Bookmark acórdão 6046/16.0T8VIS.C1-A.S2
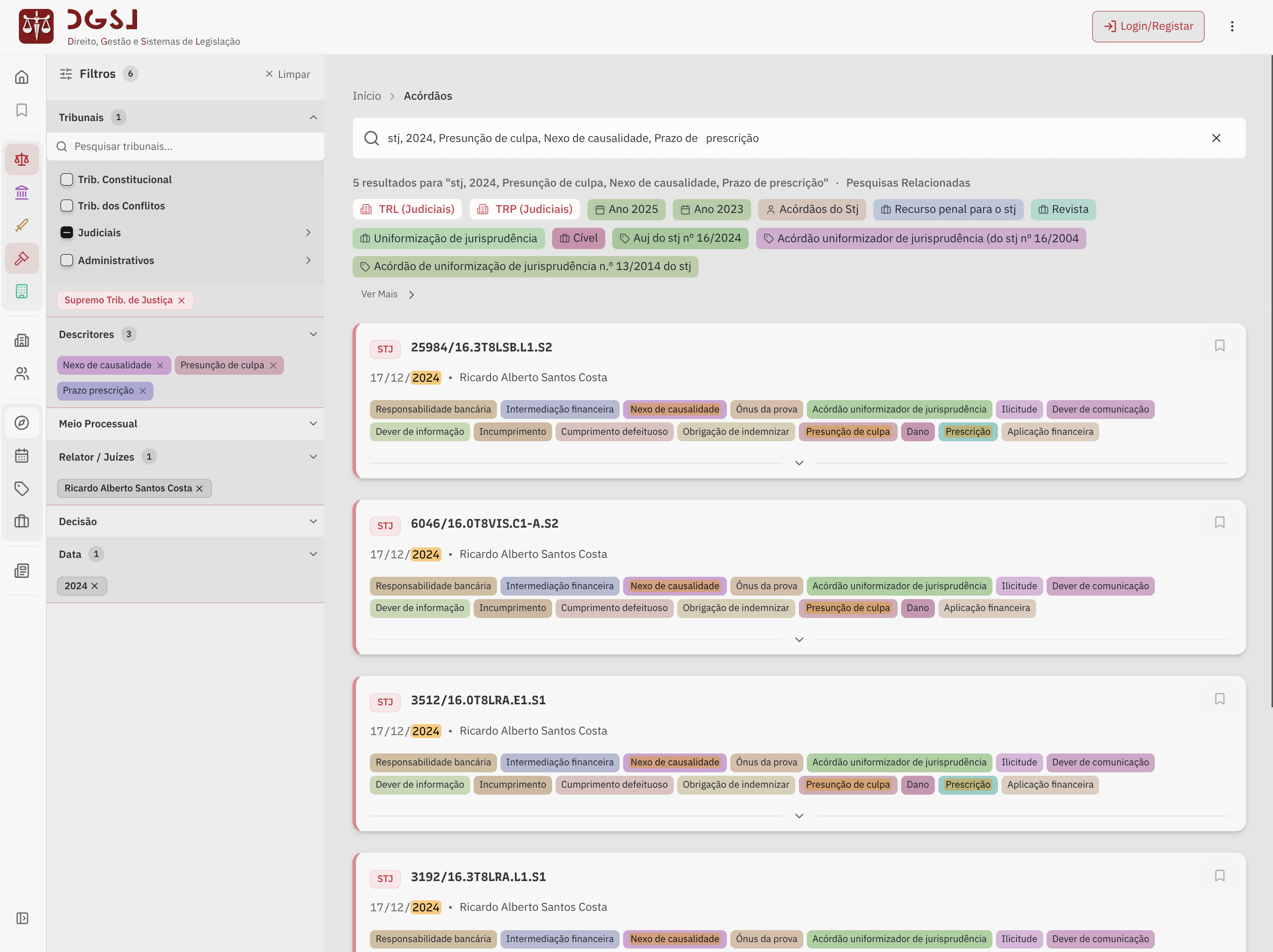Screen dimensions: 1273x952 pyautogui.click(x=1219, y=522)
